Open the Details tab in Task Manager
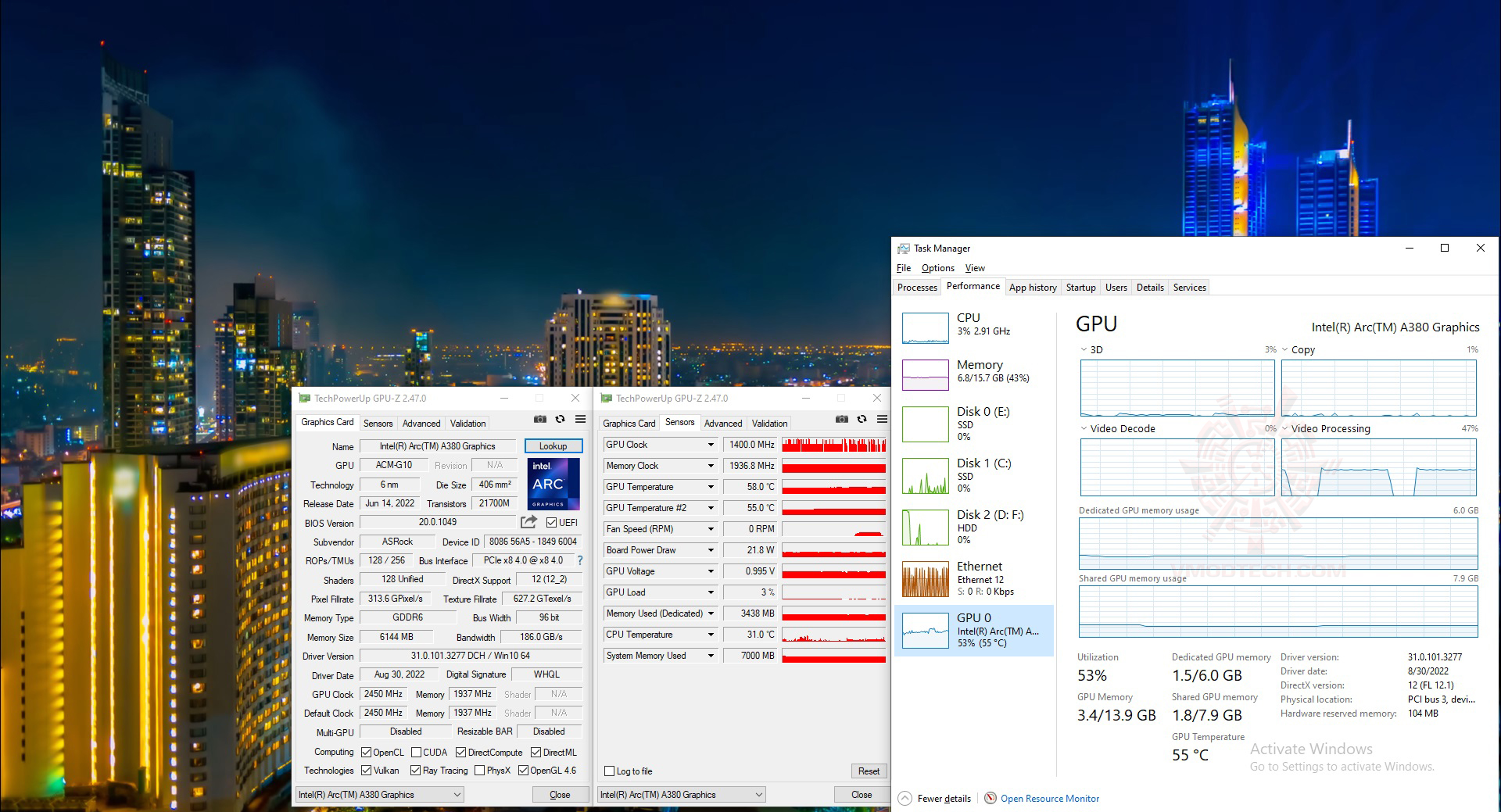Screen dimensions: 1501x812 tap(1150, 288)
